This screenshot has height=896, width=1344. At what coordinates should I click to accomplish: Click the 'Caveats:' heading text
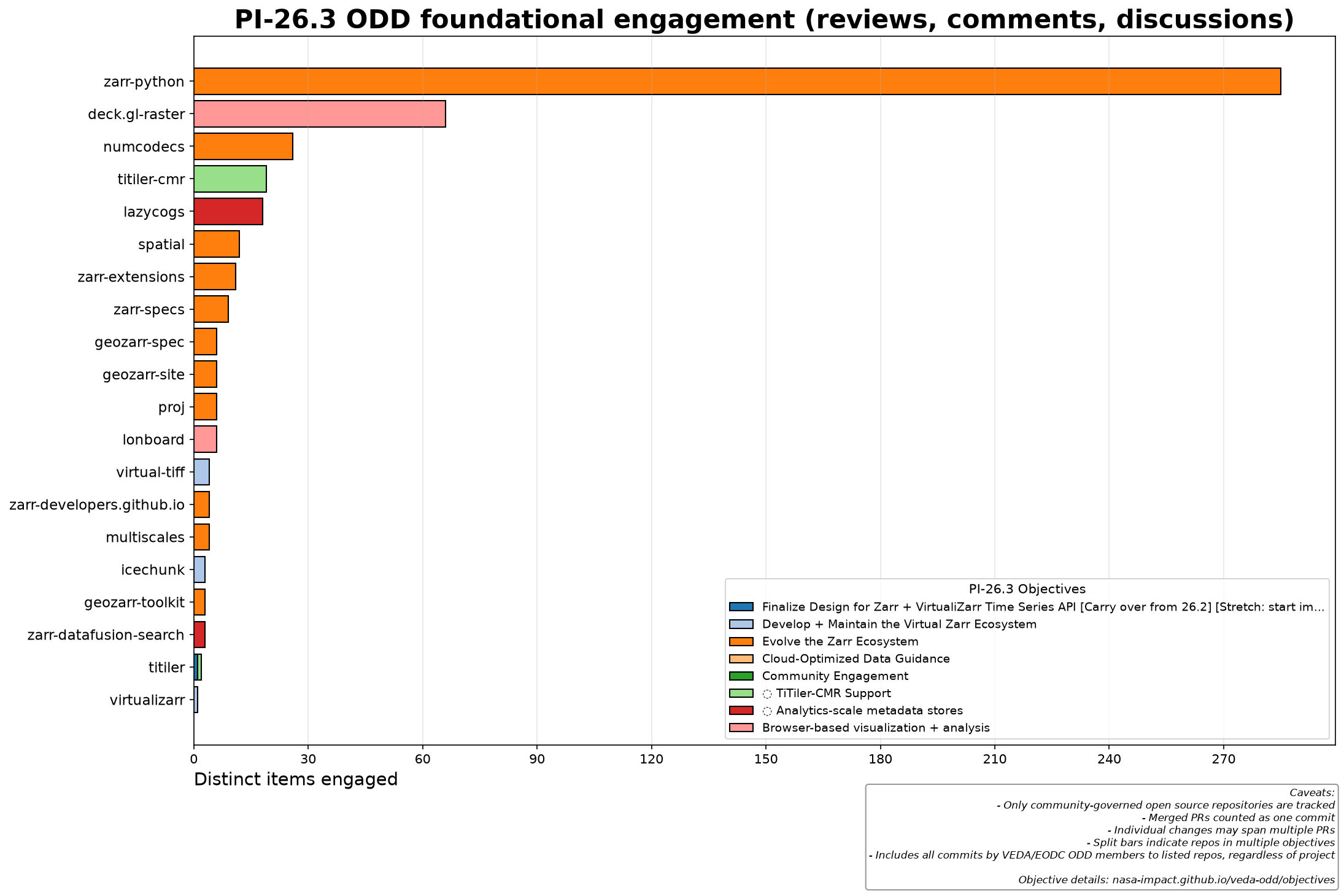pos(1312,792)
